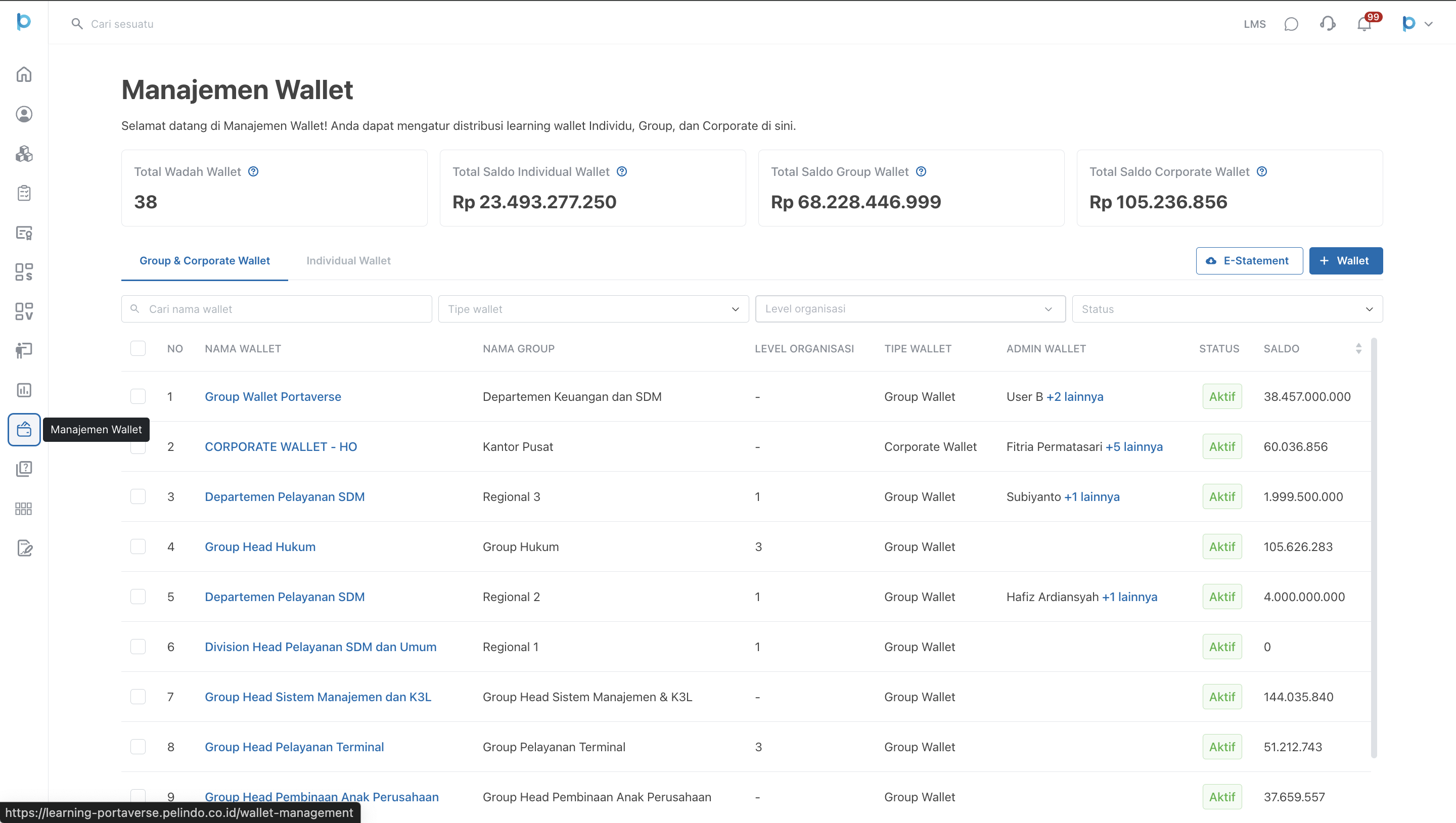The image size is (1456, 823).
Task: Open the CORPORATE WALLET - HO link
Action: pos(281,446)
